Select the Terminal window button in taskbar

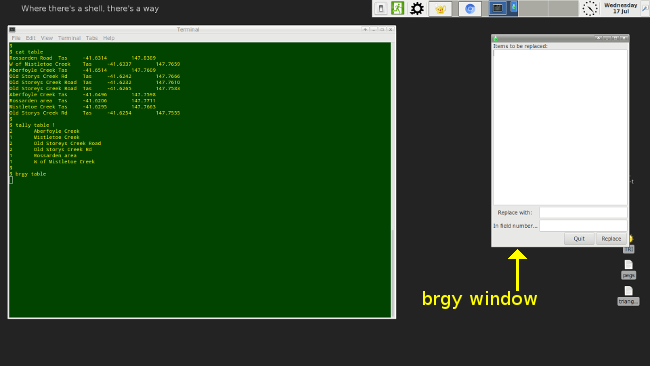click(497, 8)
